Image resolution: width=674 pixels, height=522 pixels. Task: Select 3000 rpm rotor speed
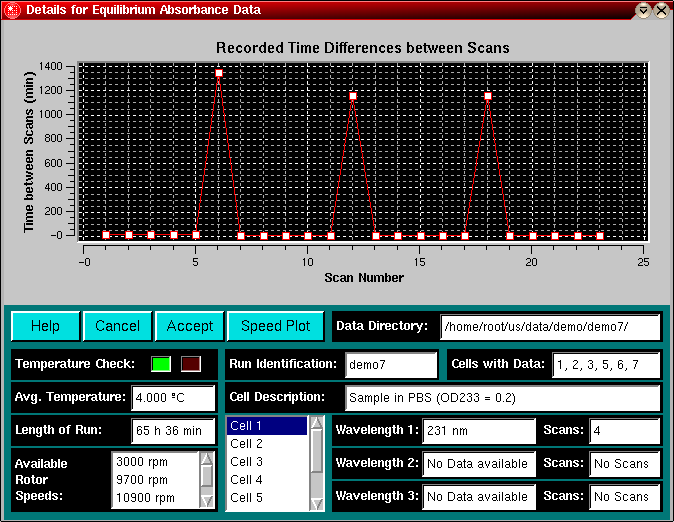156,462
